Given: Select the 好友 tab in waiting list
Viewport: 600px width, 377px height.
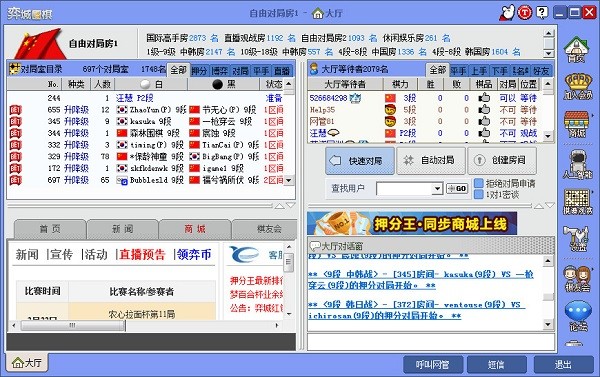Looking at the screenshot, I should [541, 71].
